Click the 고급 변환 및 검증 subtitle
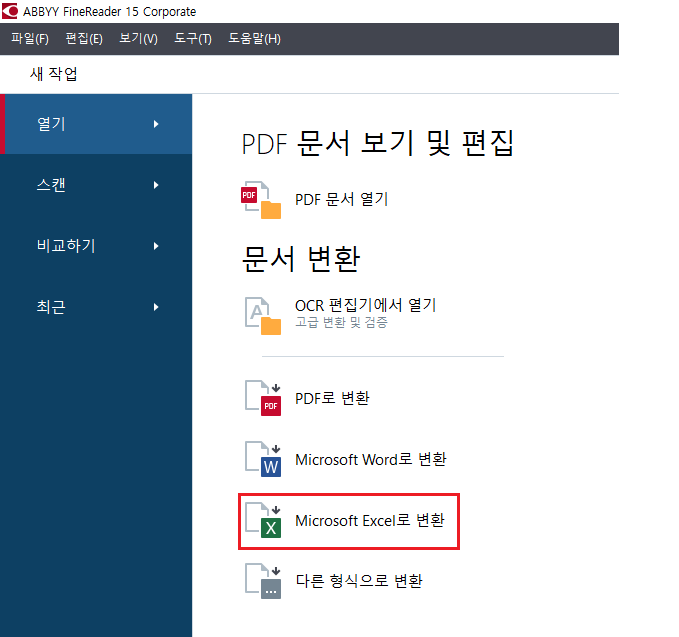This screenshot has height=637, width=679. pos(341,322)
